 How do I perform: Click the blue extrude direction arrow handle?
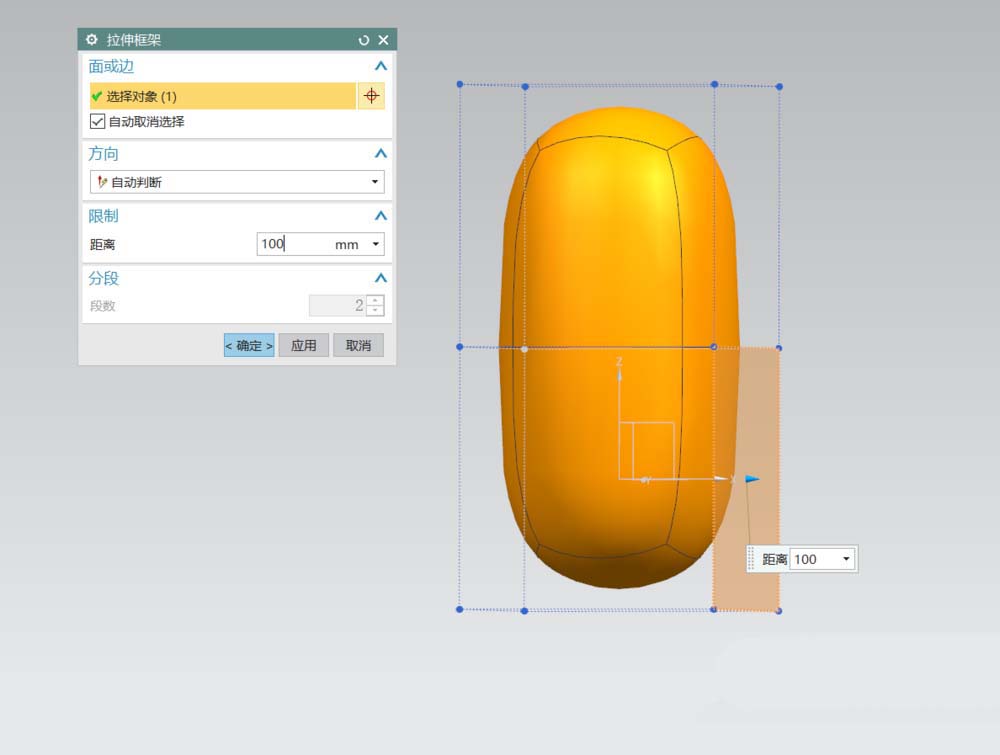coord(752,479)
